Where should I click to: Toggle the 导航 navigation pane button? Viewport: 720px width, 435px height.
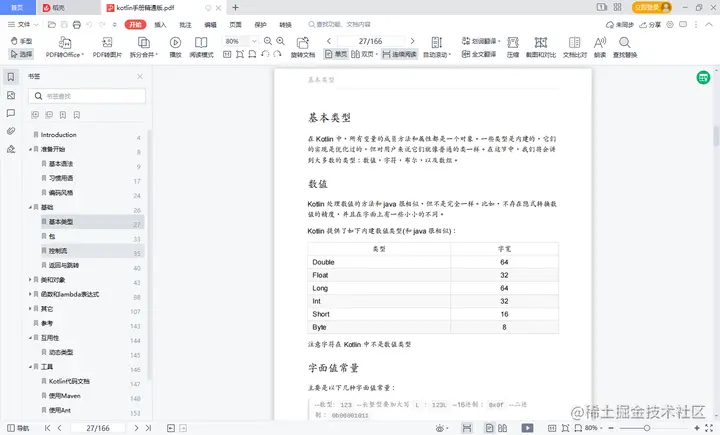coord(18,428)
